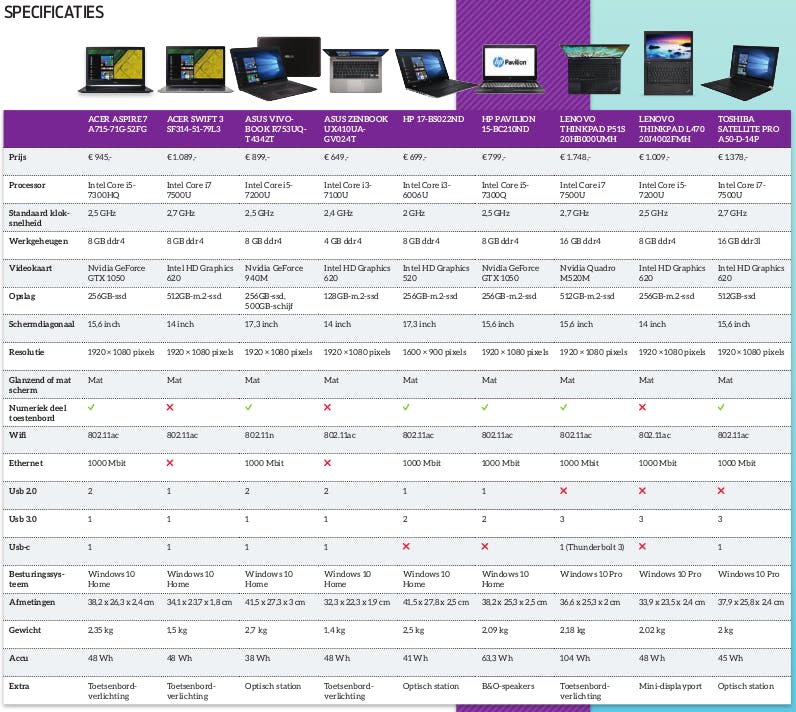
Task: Click the Asus Vivobook numeric keypad checkmark
Action: pos(249,407)
